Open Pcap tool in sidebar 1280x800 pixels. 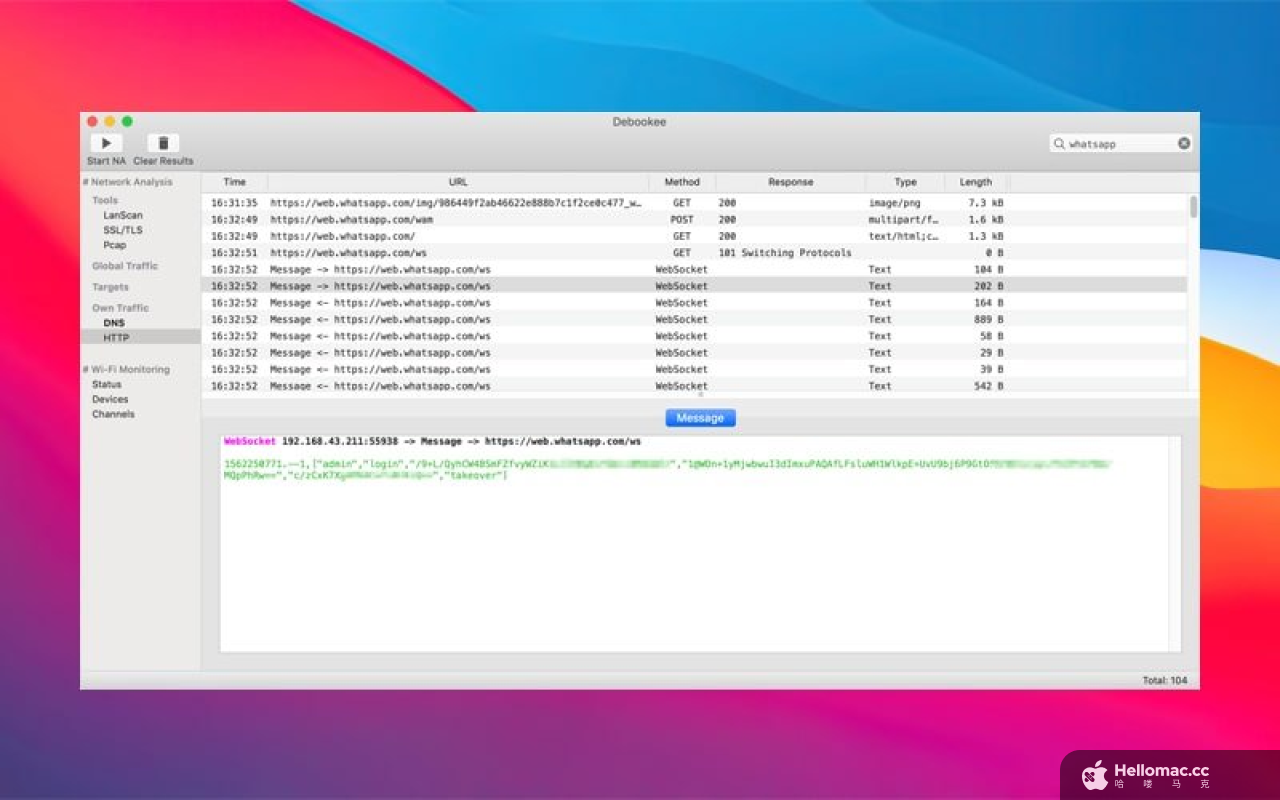[x=115, y=245]
